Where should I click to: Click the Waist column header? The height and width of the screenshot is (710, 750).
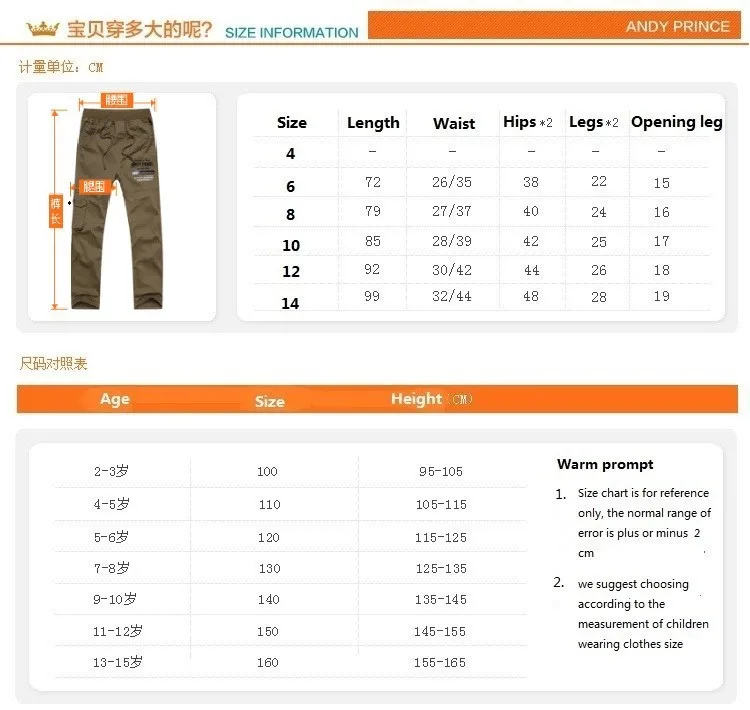tap(454, 123)
